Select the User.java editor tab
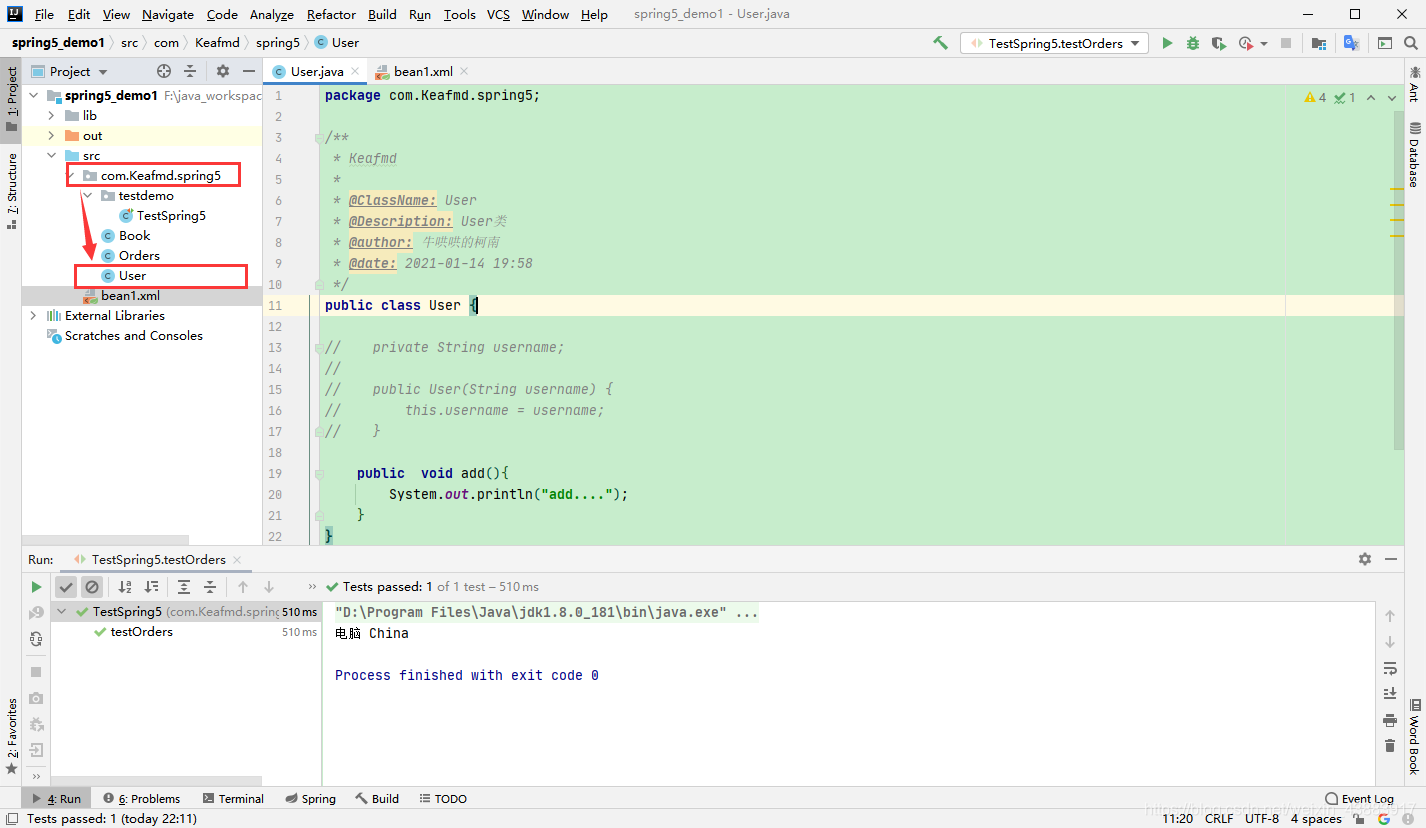The height and width of the screenshot is (828, 1426). click(315, 72)
